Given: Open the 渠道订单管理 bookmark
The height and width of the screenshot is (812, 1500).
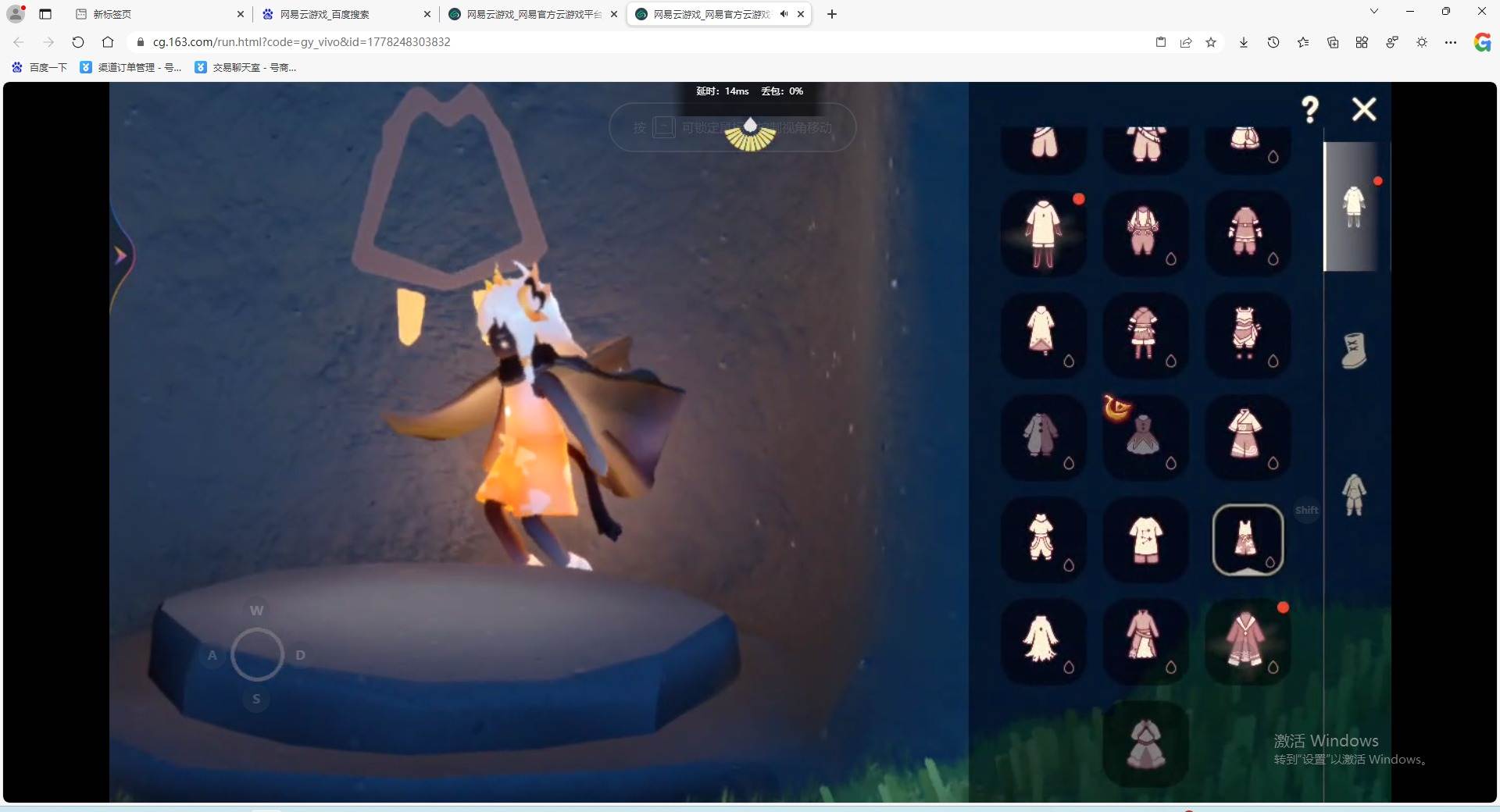Looking at the screenshot, I should point(130,68).
